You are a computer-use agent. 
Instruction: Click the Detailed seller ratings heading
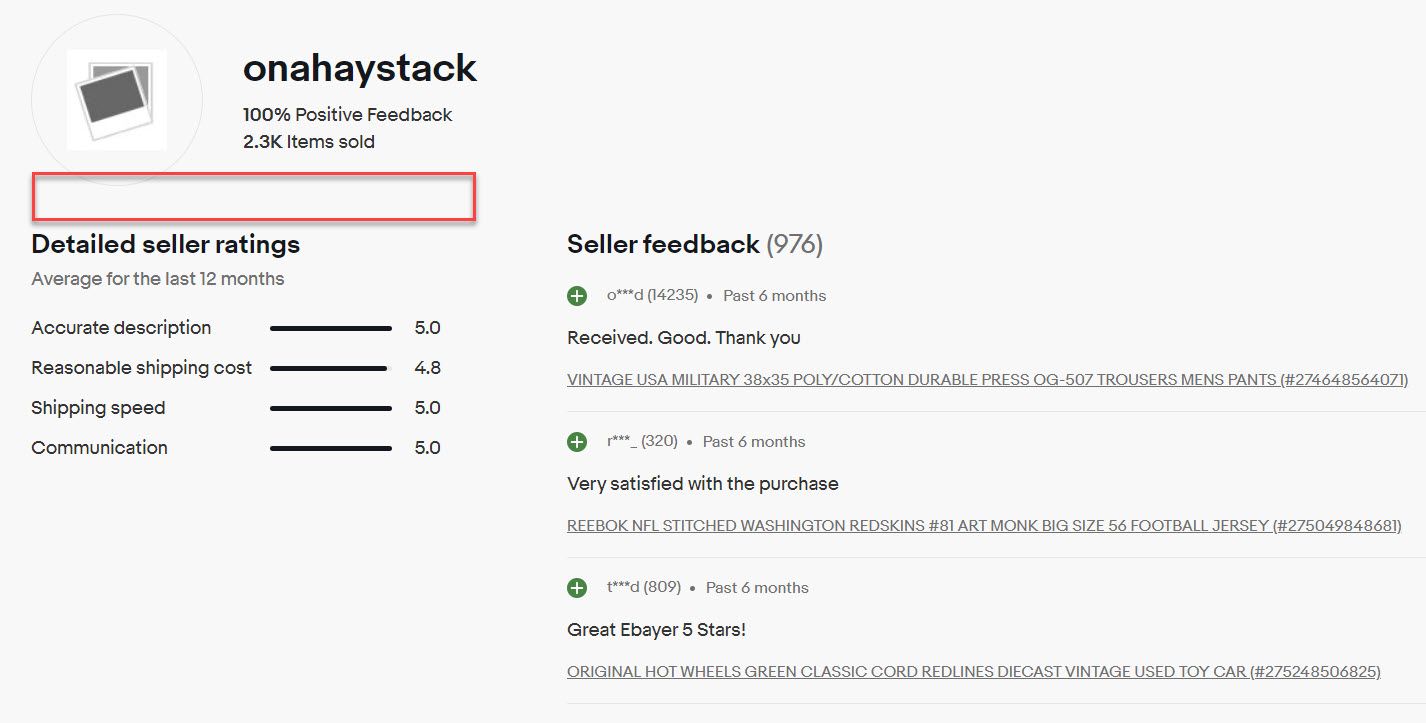coord(166,244)
